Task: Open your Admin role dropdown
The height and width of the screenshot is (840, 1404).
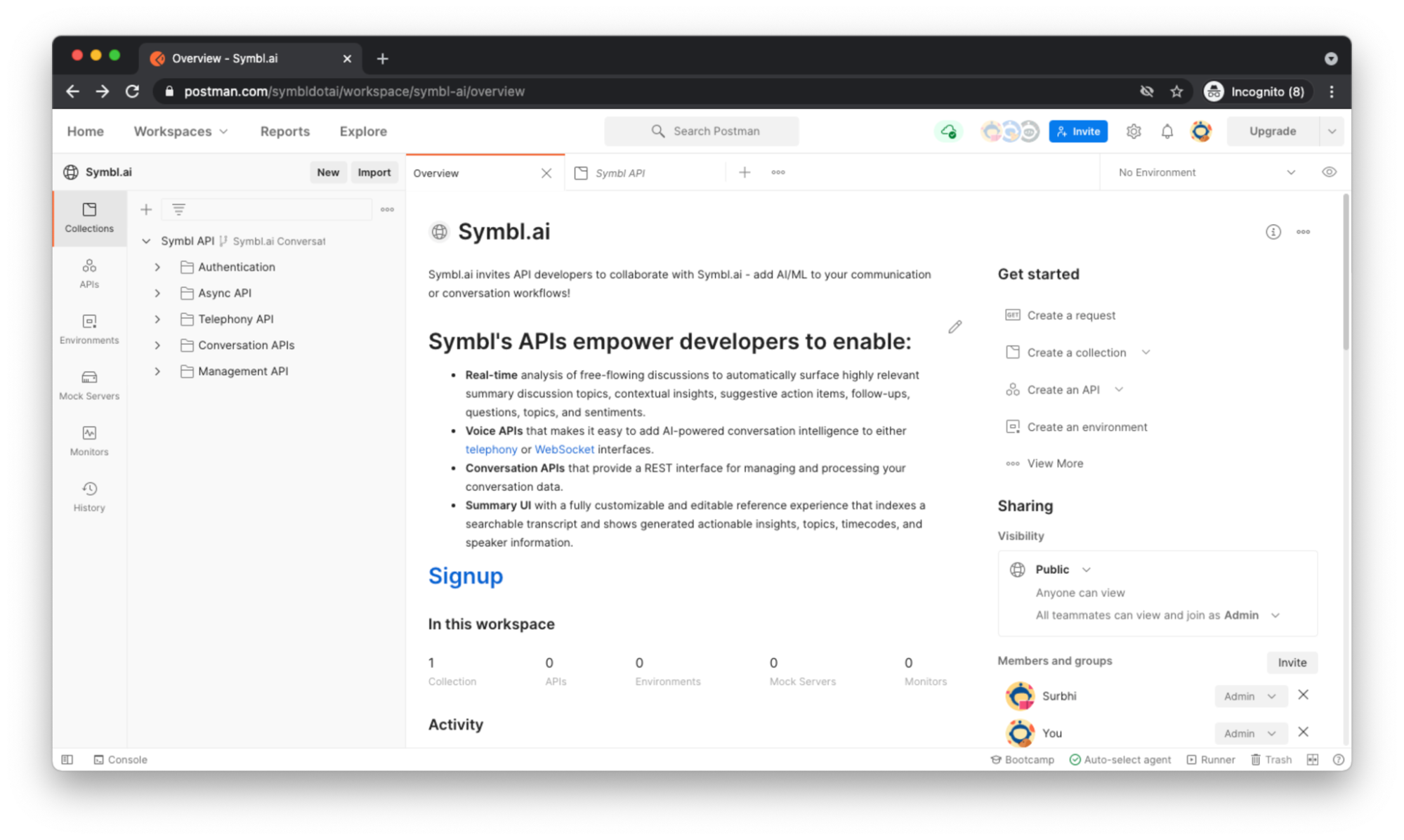Action: coord(1249,733)
